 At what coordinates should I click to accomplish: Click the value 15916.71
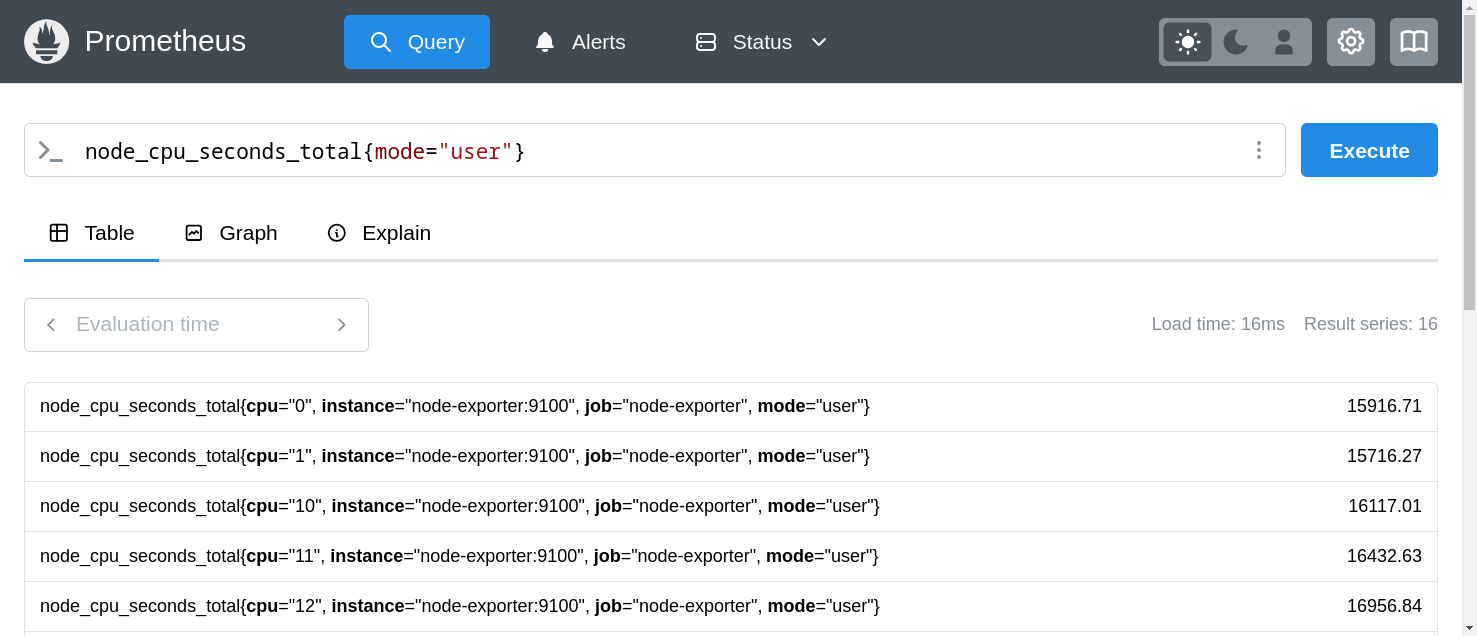(x=1384, y=406)
